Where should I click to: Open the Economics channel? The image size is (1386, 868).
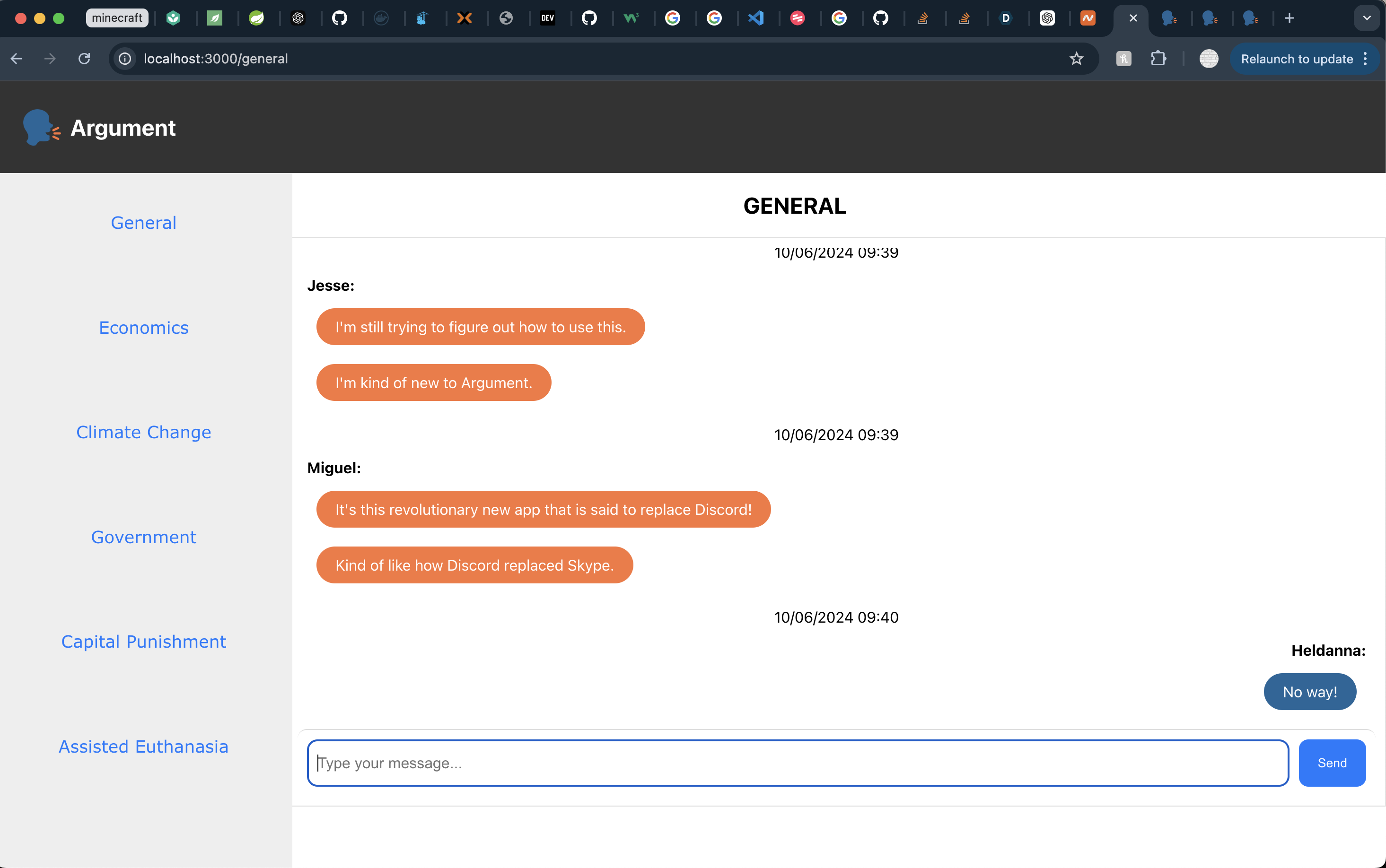tap(144, 327)
